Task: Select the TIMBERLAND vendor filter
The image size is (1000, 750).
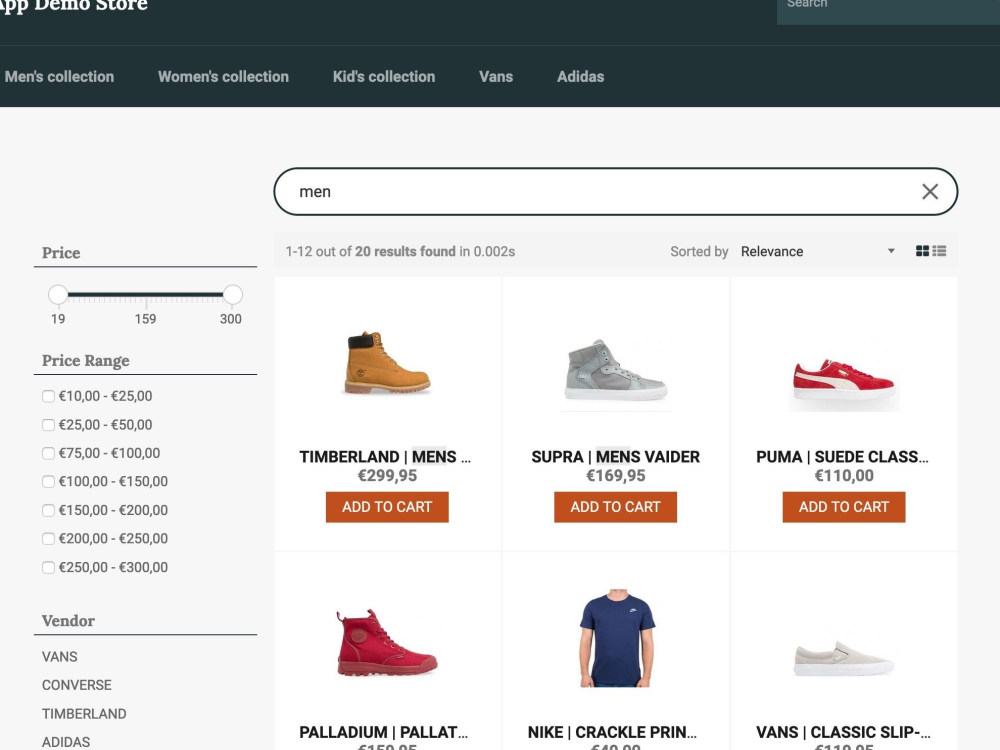Action: click(84, 713)
